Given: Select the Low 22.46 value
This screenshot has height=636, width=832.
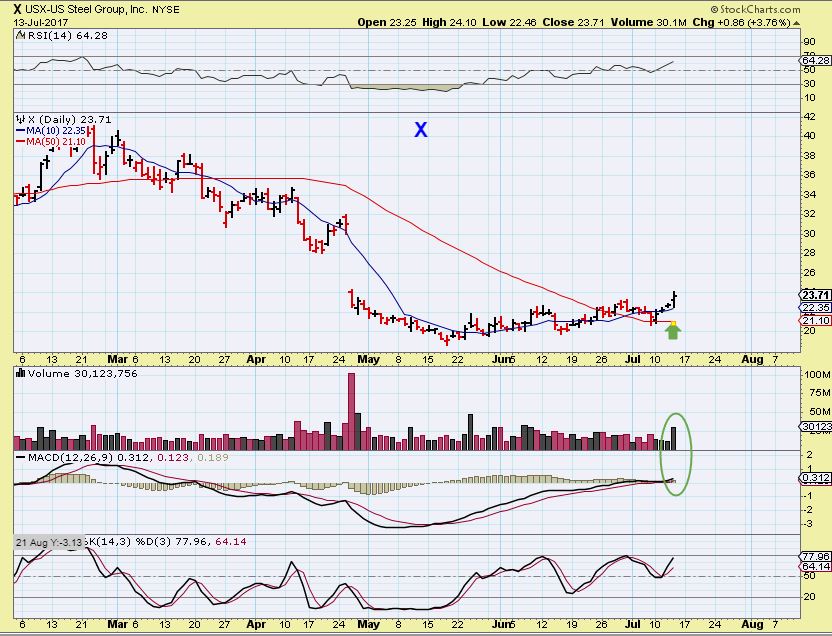Looking at the screenshot, I should (509, 22).
